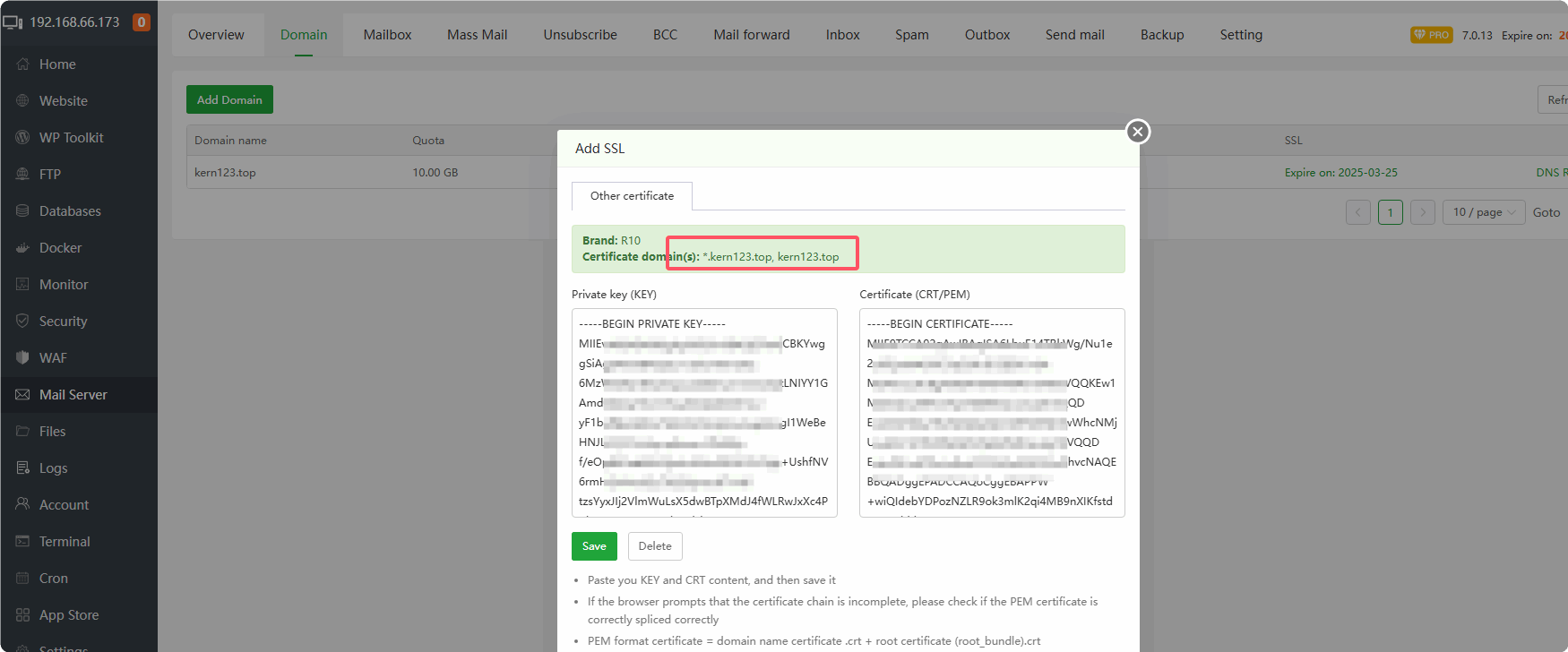
Task: Open Terminal using its sidebar icon
Action: [22, 542]
